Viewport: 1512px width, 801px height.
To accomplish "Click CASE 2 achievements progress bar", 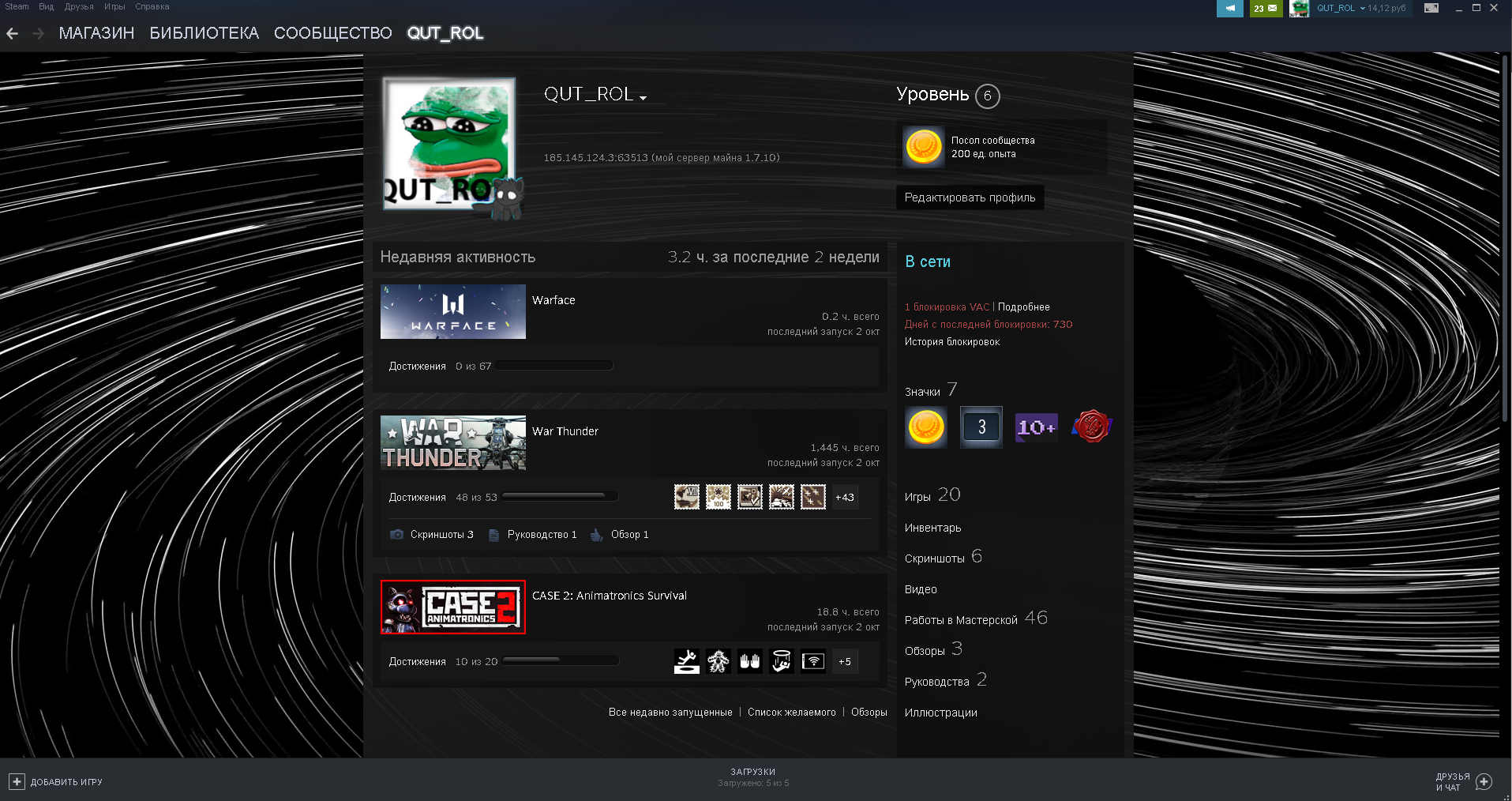I will tap(561, 661).
